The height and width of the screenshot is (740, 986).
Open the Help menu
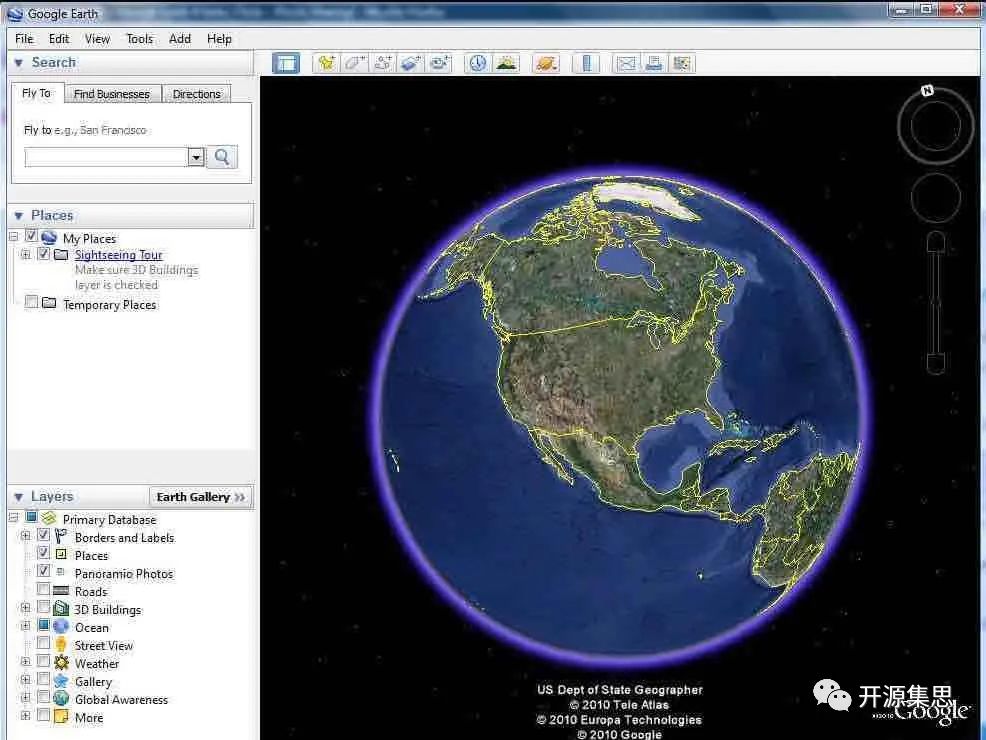click(219, 39)
